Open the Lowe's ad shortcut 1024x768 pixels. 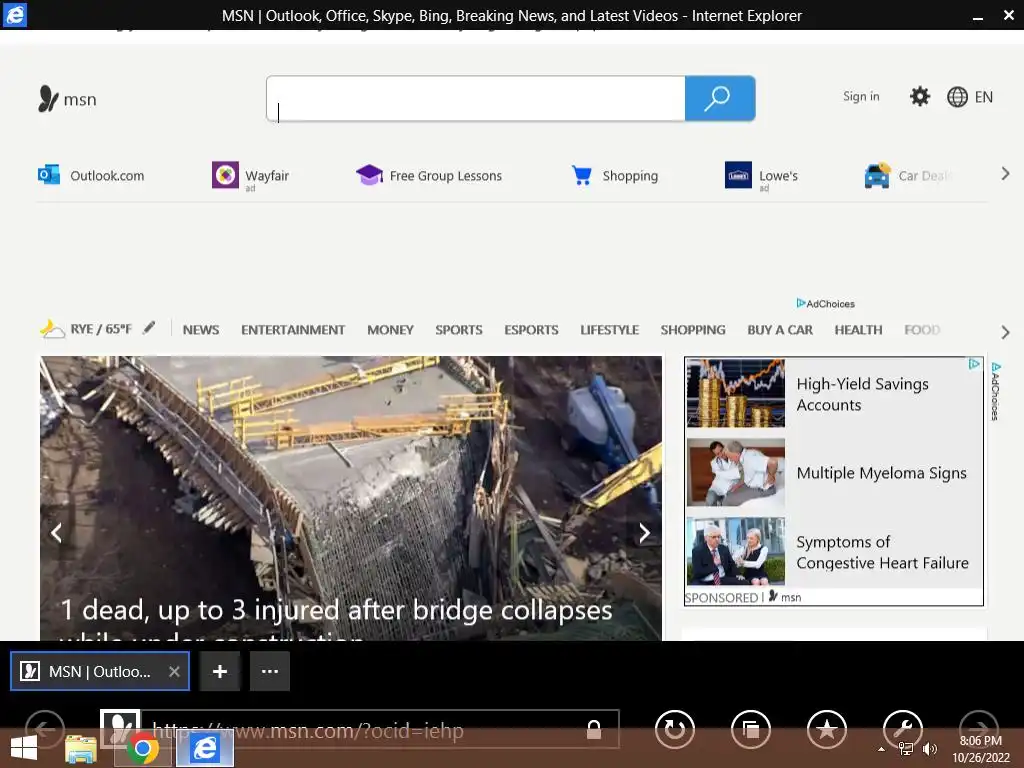point(761,176)
